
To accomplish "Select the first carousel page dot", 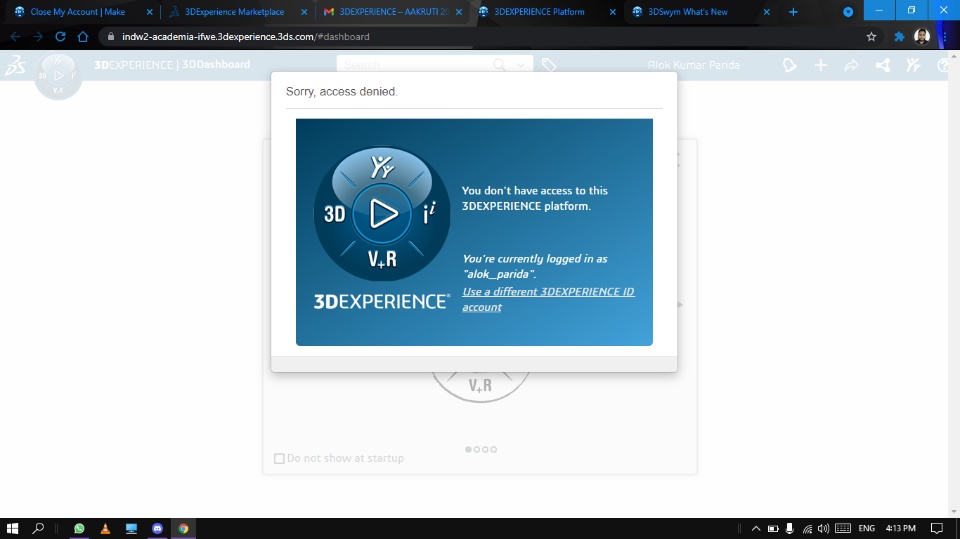I will (468, 449).
